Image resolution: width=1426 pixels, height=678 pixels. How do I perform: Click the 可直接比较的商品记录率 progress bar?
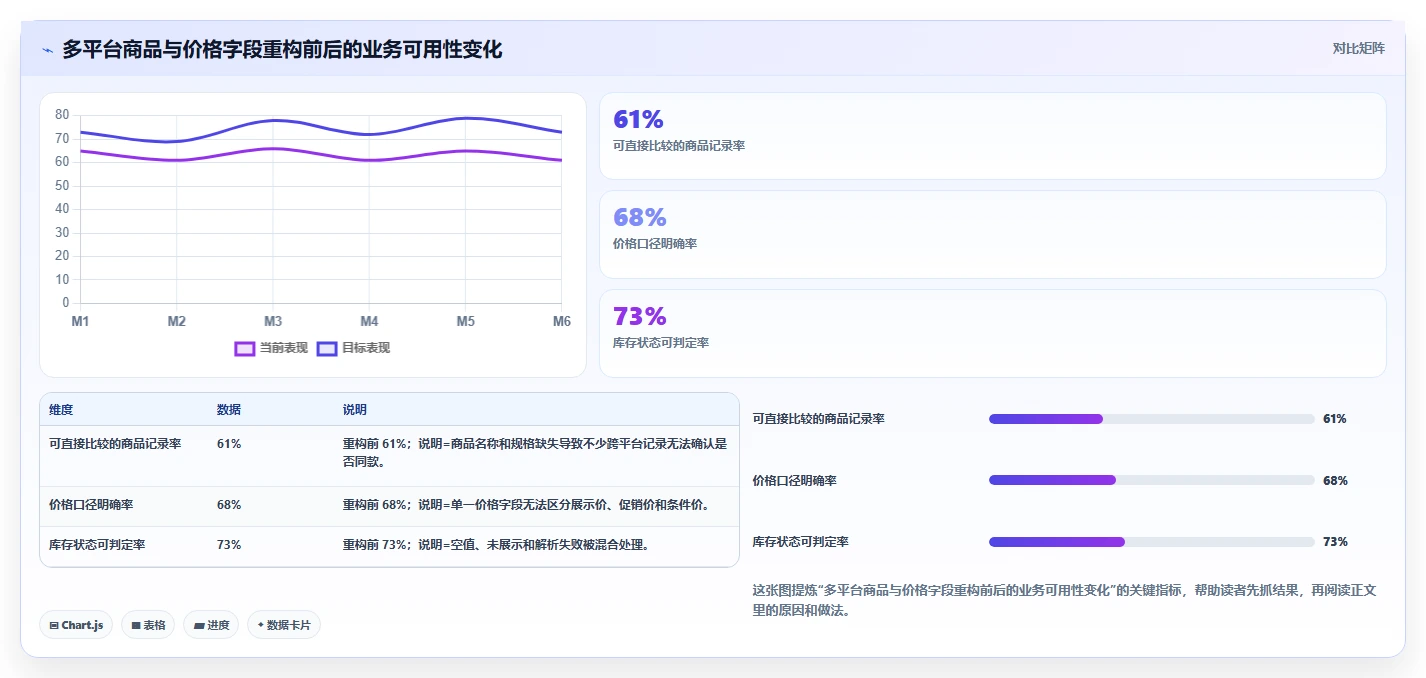pyautogui.click(x=1151, y=419)
